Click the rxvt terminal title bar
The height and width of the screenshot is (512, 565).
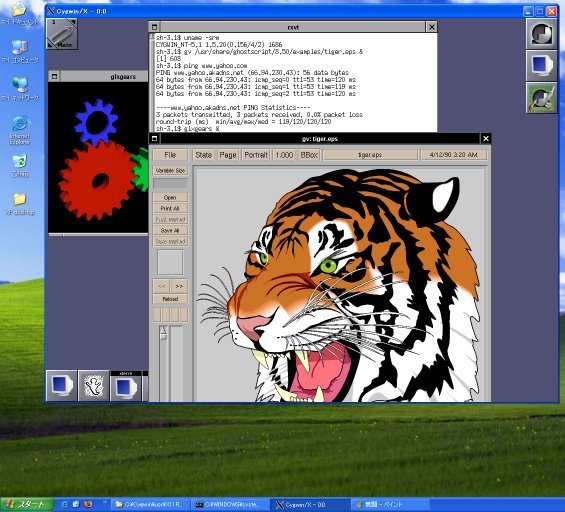point(293,27)
